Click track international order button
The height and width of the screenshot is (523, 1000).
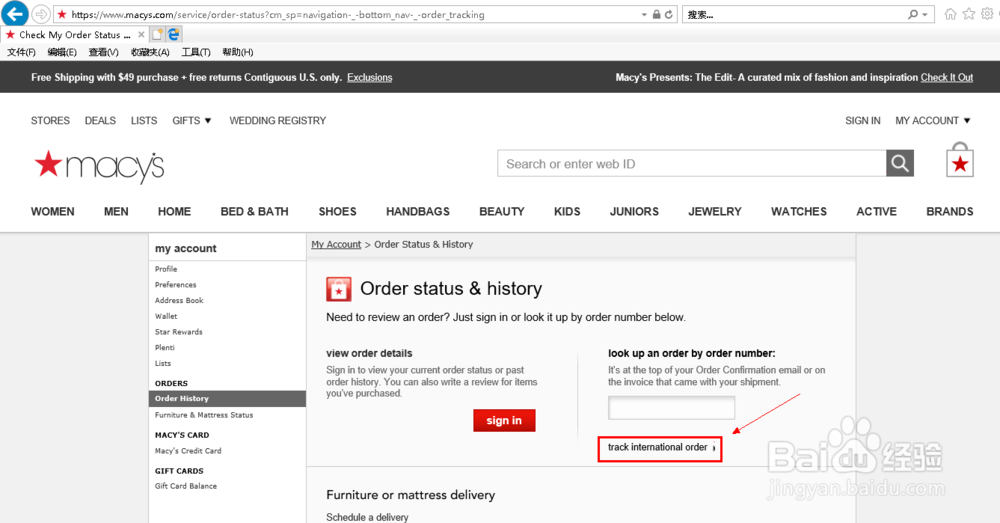pyautogui.click(x=659, y=448)
